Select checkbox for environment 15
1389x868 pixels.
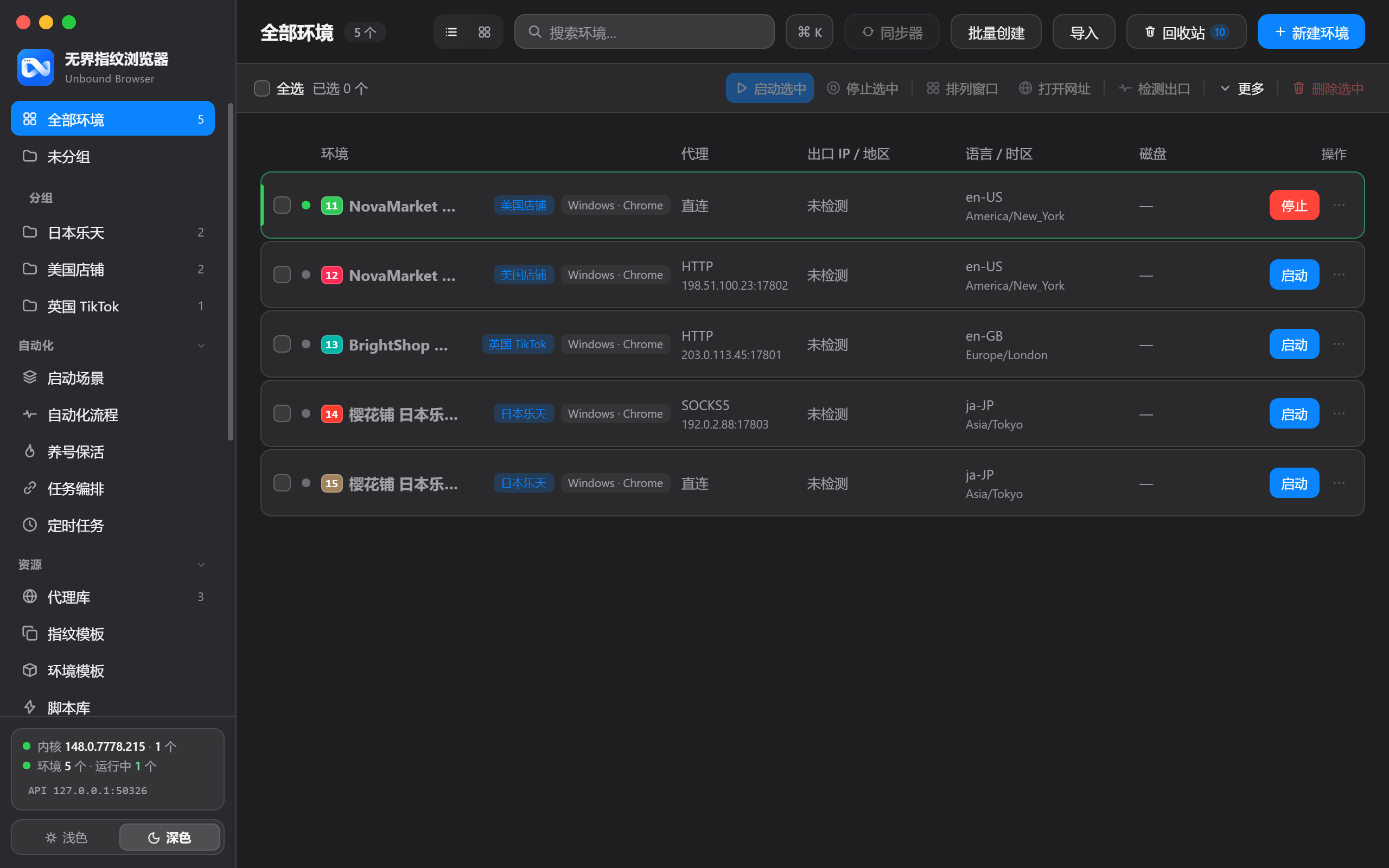pos(282,483)
